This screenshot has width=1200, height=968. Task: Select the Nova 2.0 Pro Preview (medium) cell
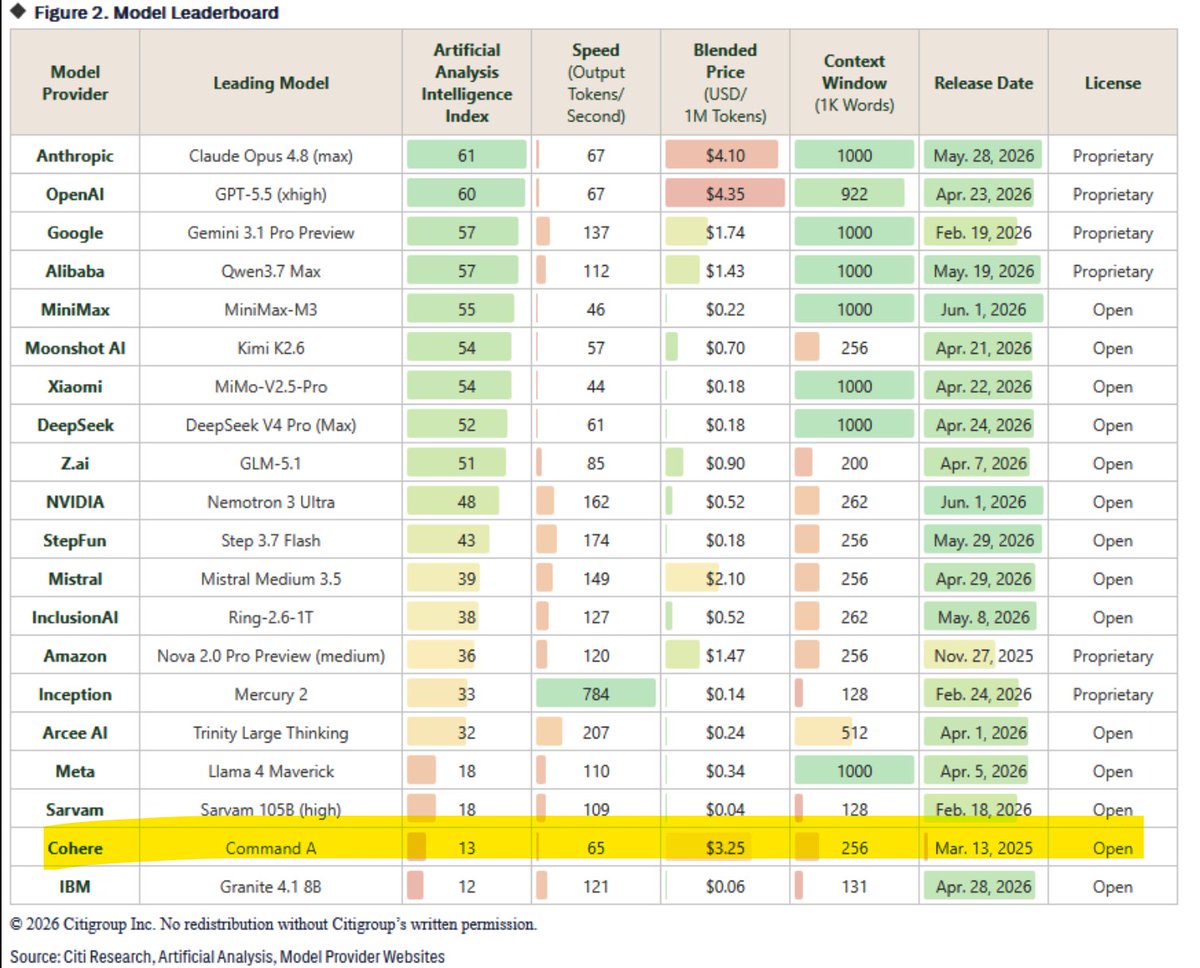tap(271, 656)
